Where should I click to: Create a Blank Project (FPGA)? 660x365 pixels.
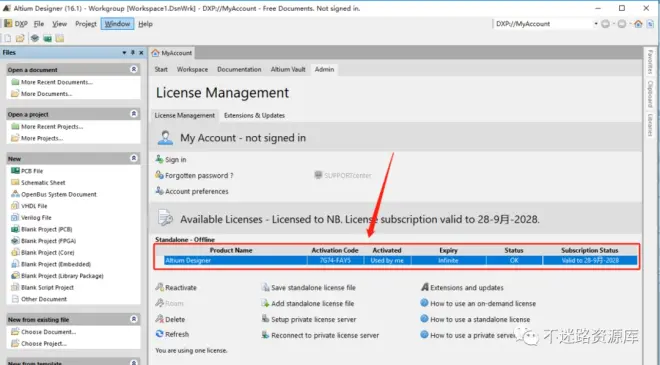tap(48, 241)
